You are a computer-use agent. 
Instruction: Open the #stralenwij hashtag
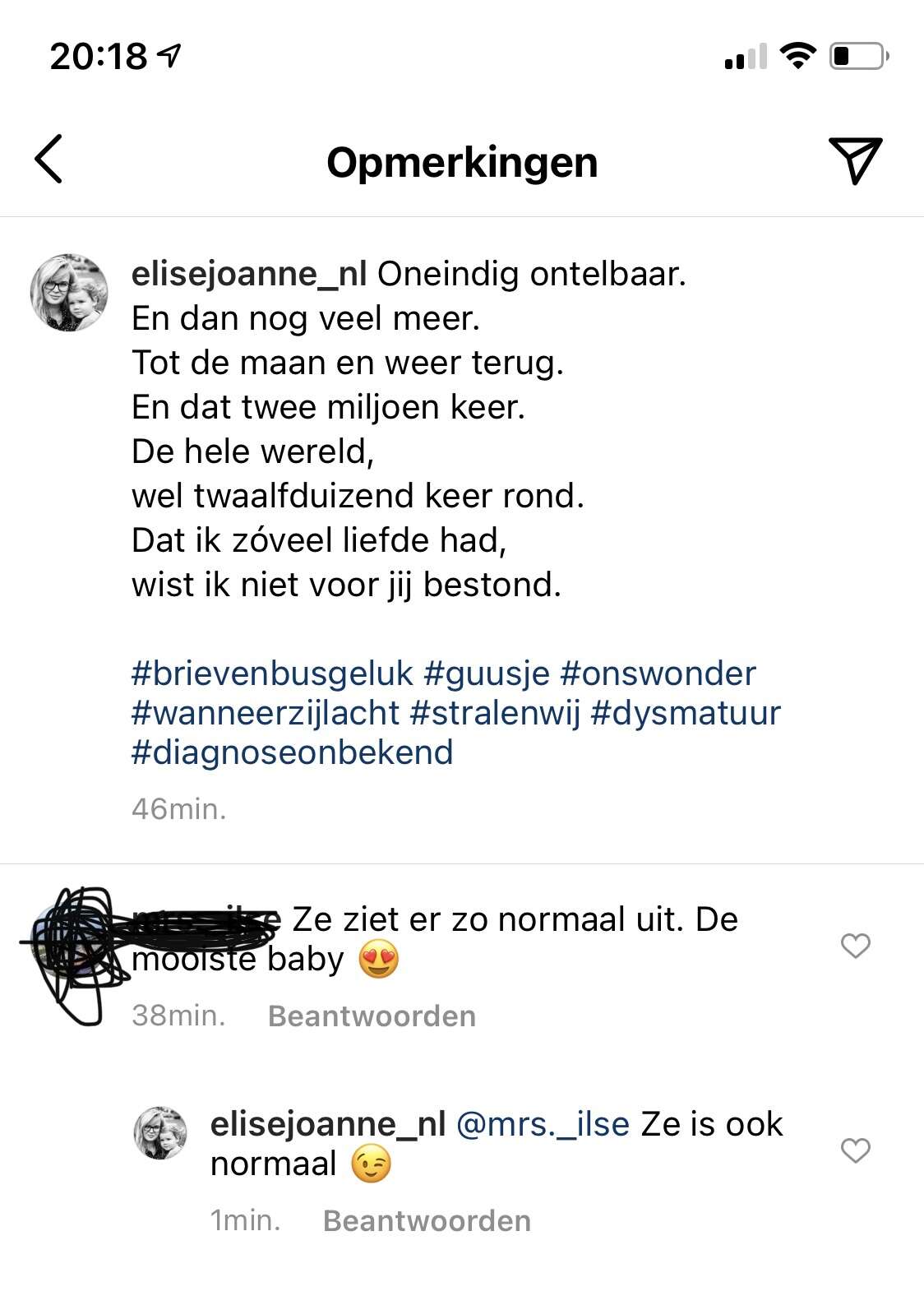pos(495,713)
